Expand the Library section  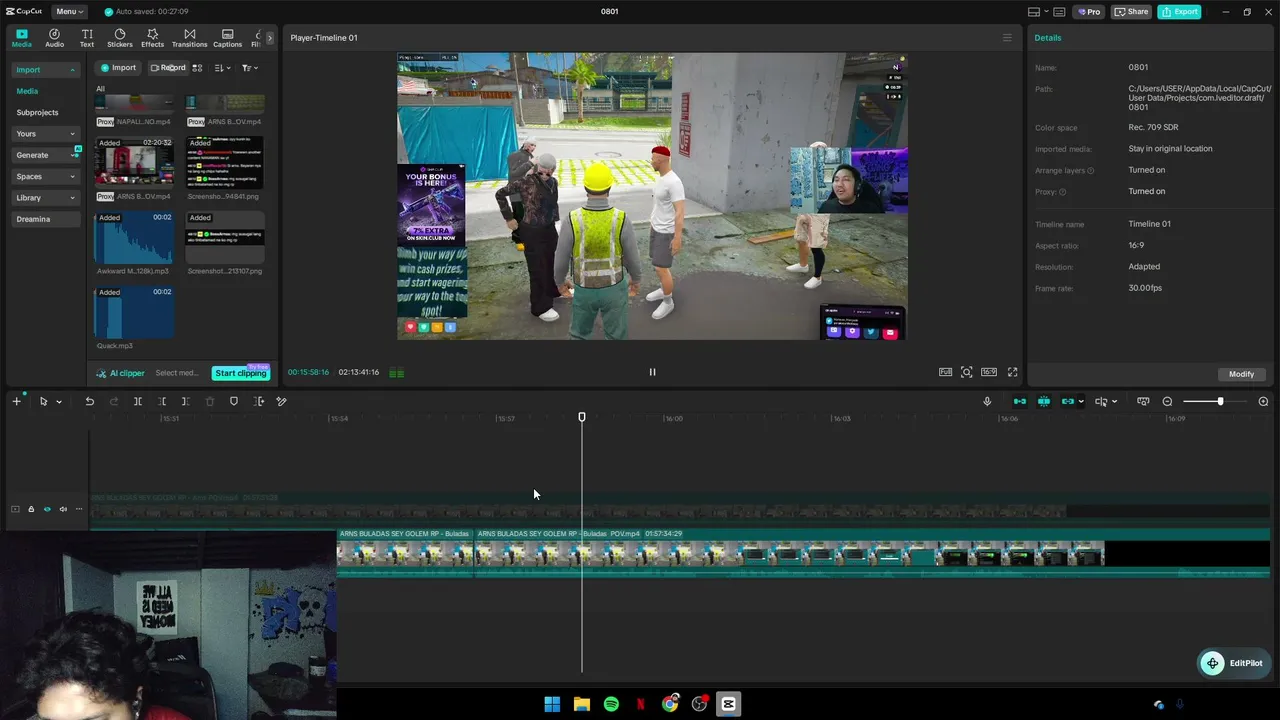point(46,198)
